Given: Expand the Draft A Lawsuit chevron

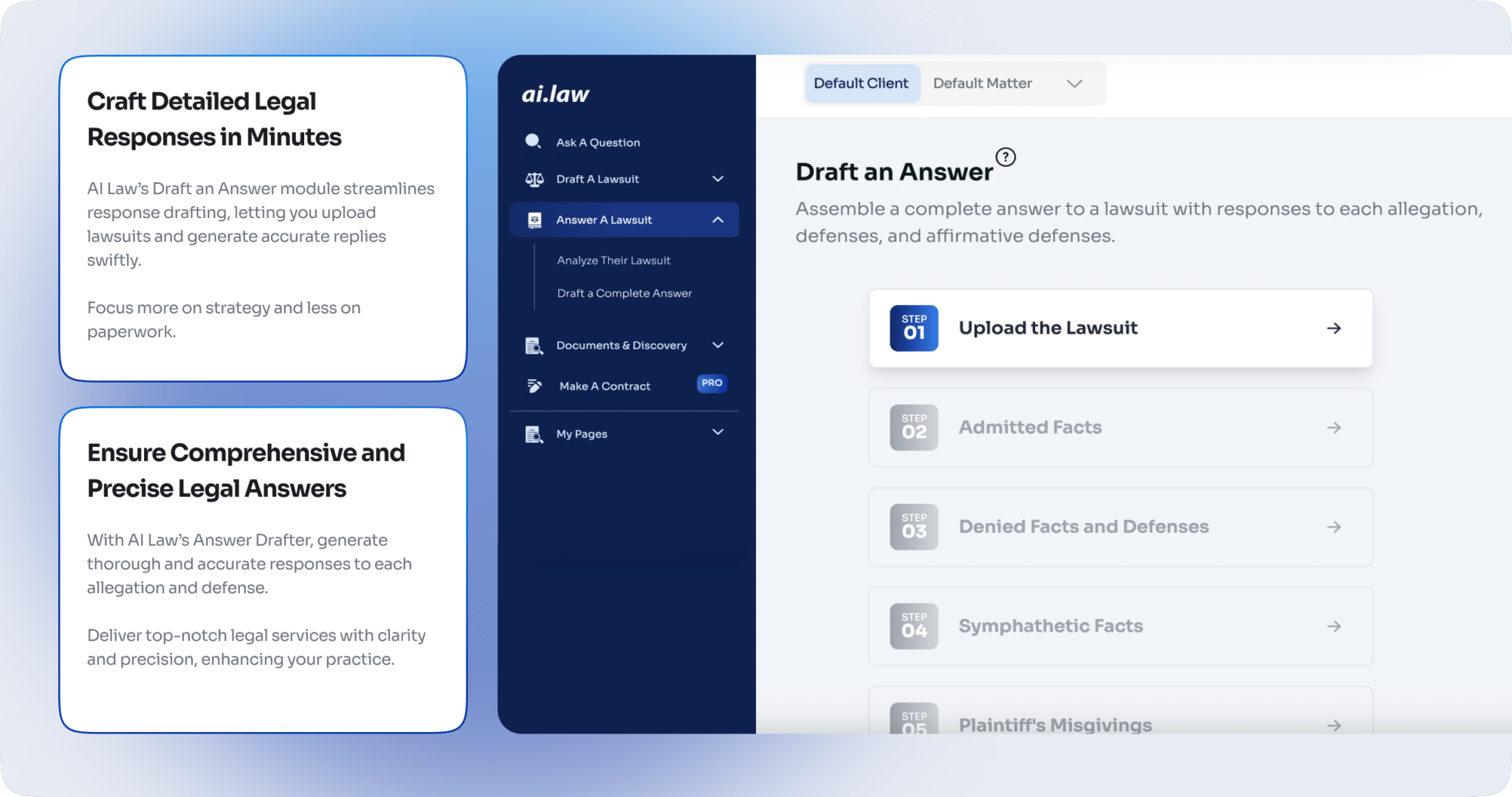Looking at the screenshot, I should [718, 179].
